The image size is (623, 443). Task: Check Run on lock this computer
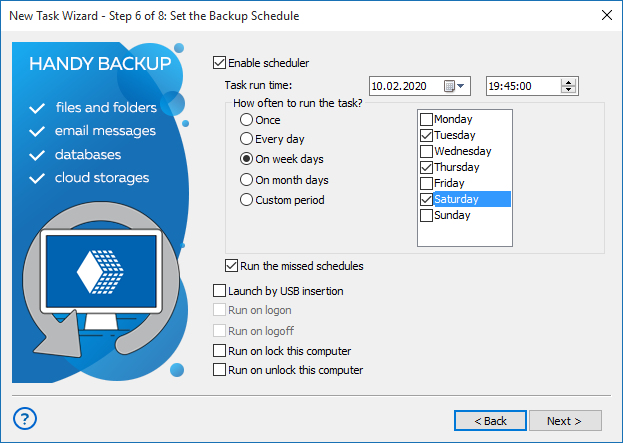[x=219, y=351]
